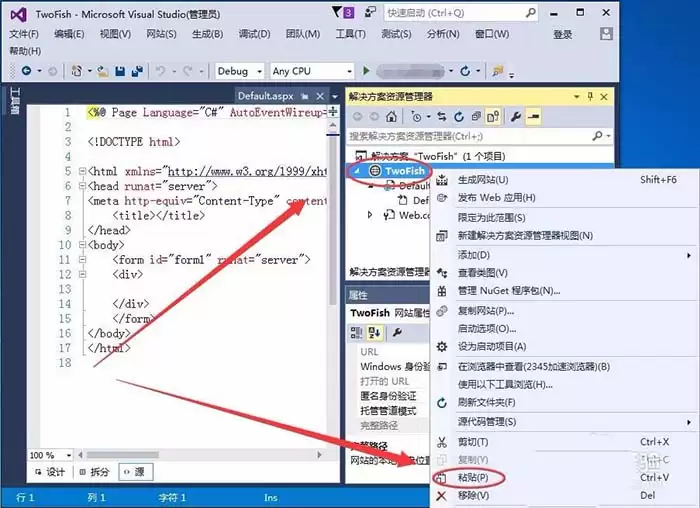Click the notifications flag icon in title bar

336,12
